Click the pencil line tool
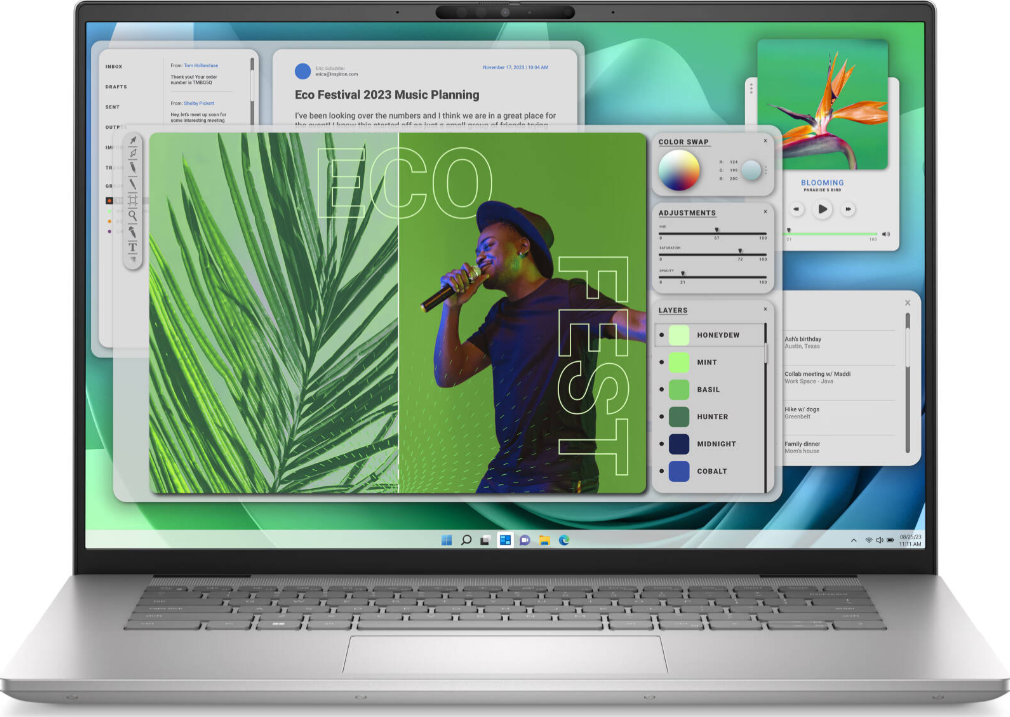The width and height of the screenshot is (1010, 717). coord(132,184)
